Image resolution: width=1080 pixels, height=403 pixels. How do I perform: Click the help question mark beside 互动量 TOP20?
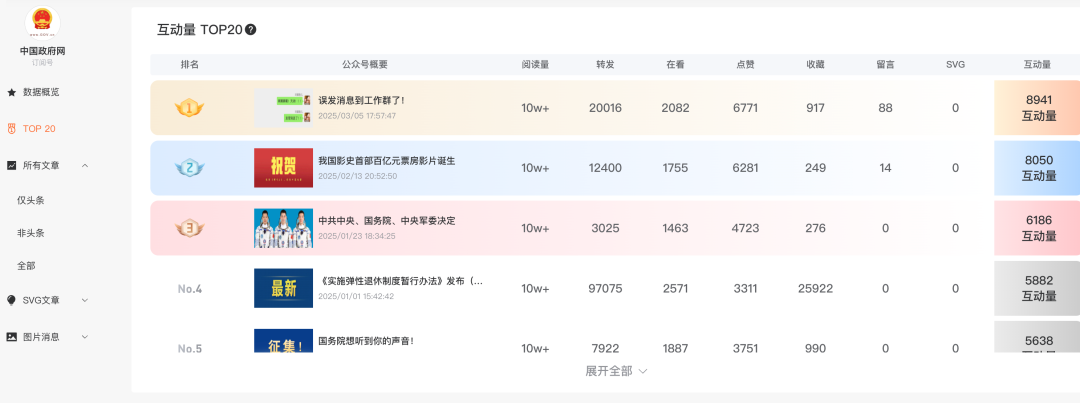tap(251, 30)
